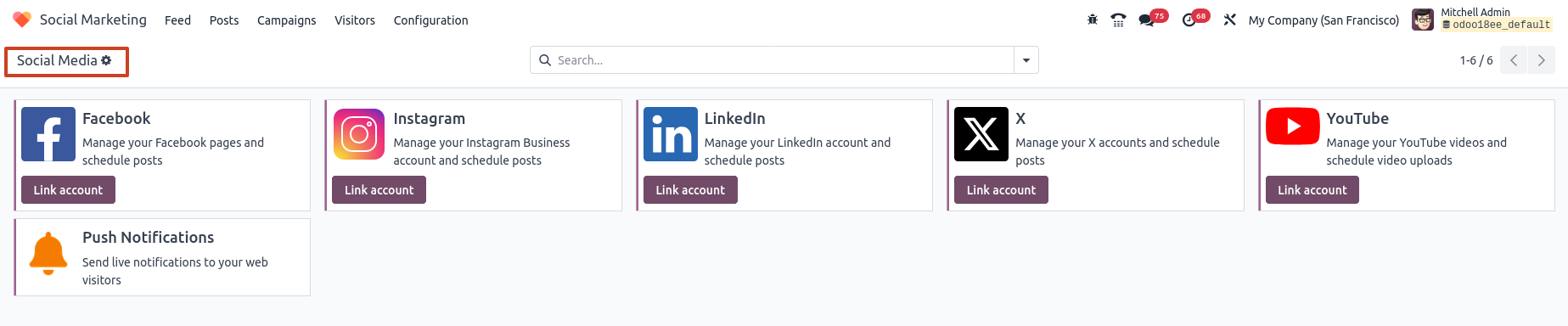Go to the next page arrow
Screen dimensions: 1568x326
coord(1541,60)
